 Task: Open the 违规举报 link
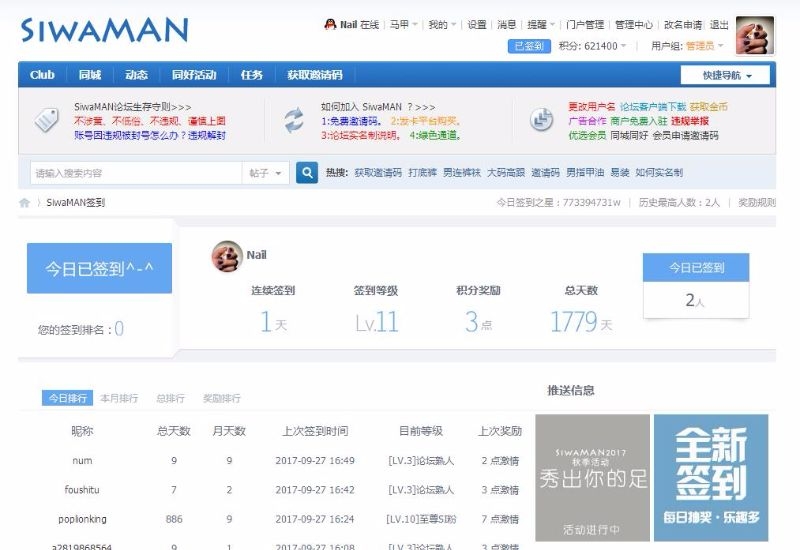(690, 121)
